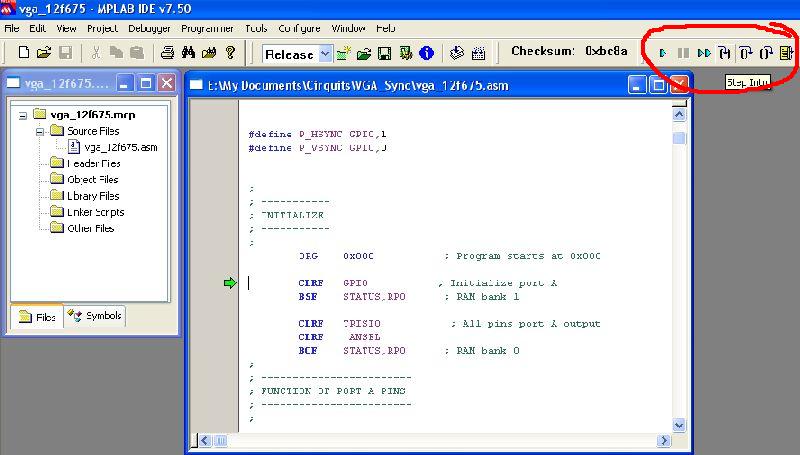
Task: Click the Step Over debugger icon
Action: click(x=746, y=52)
